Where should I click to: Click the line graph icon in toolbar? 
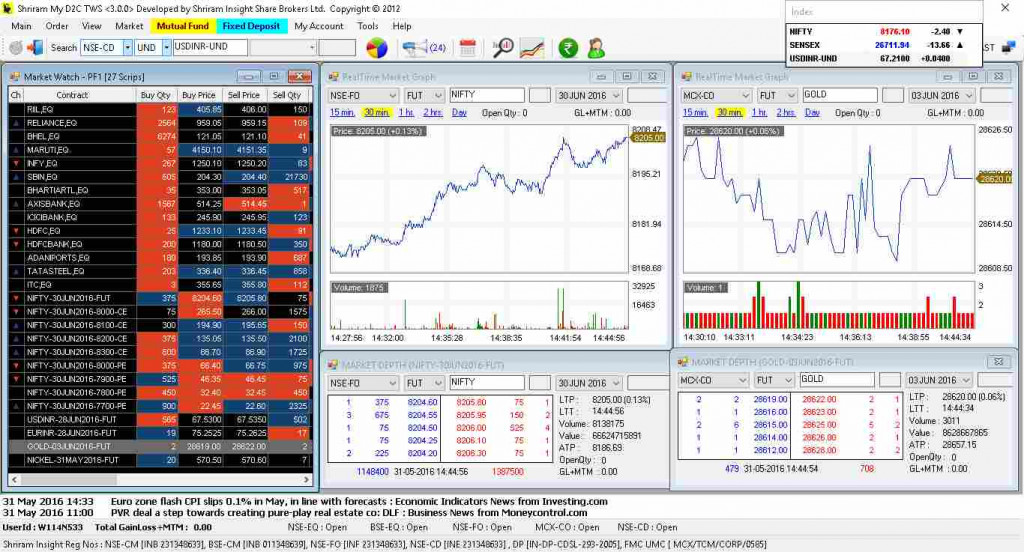click(532, 47)
